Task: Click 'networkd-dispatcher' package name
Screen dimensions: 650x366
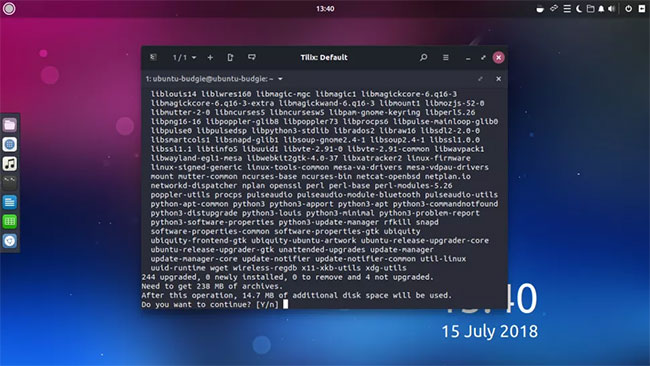Action: pyautogui.click(x=194, y=185)
